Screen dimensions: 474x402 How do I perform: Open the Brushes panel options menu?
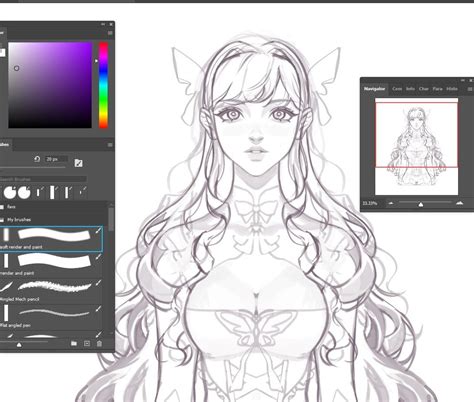(110, 145)
